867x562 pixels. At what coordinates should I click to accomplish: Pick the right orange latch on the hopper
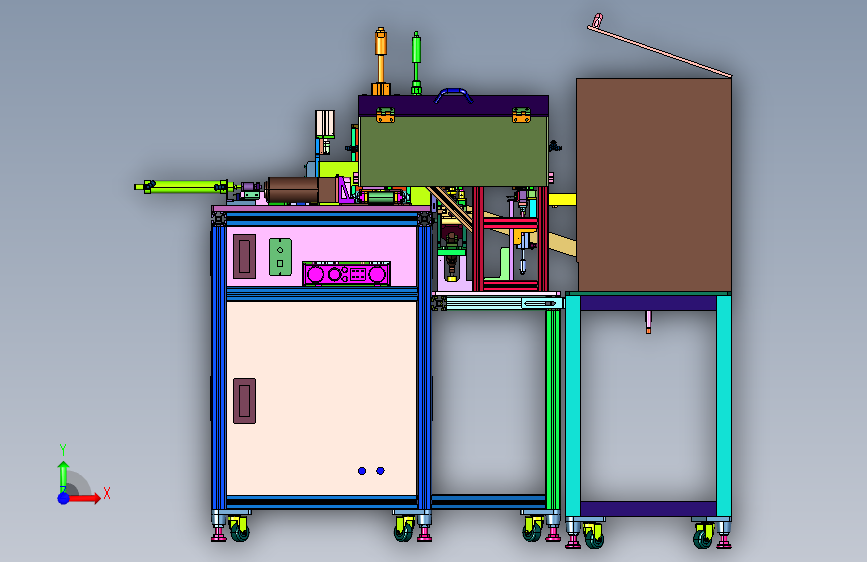coord(521,115)
